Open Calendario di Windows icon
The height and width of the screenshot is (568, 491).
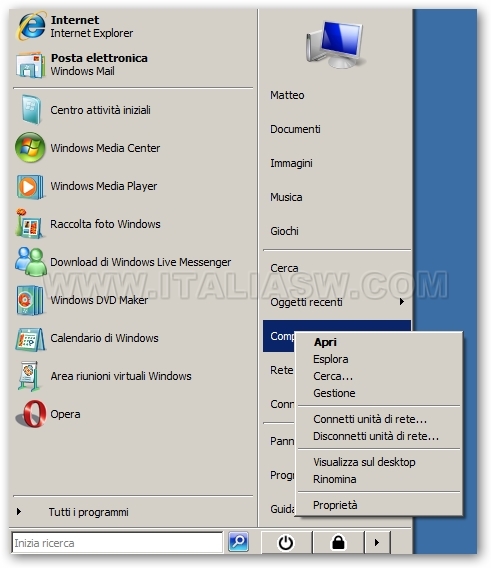click(x=30, y=339)
